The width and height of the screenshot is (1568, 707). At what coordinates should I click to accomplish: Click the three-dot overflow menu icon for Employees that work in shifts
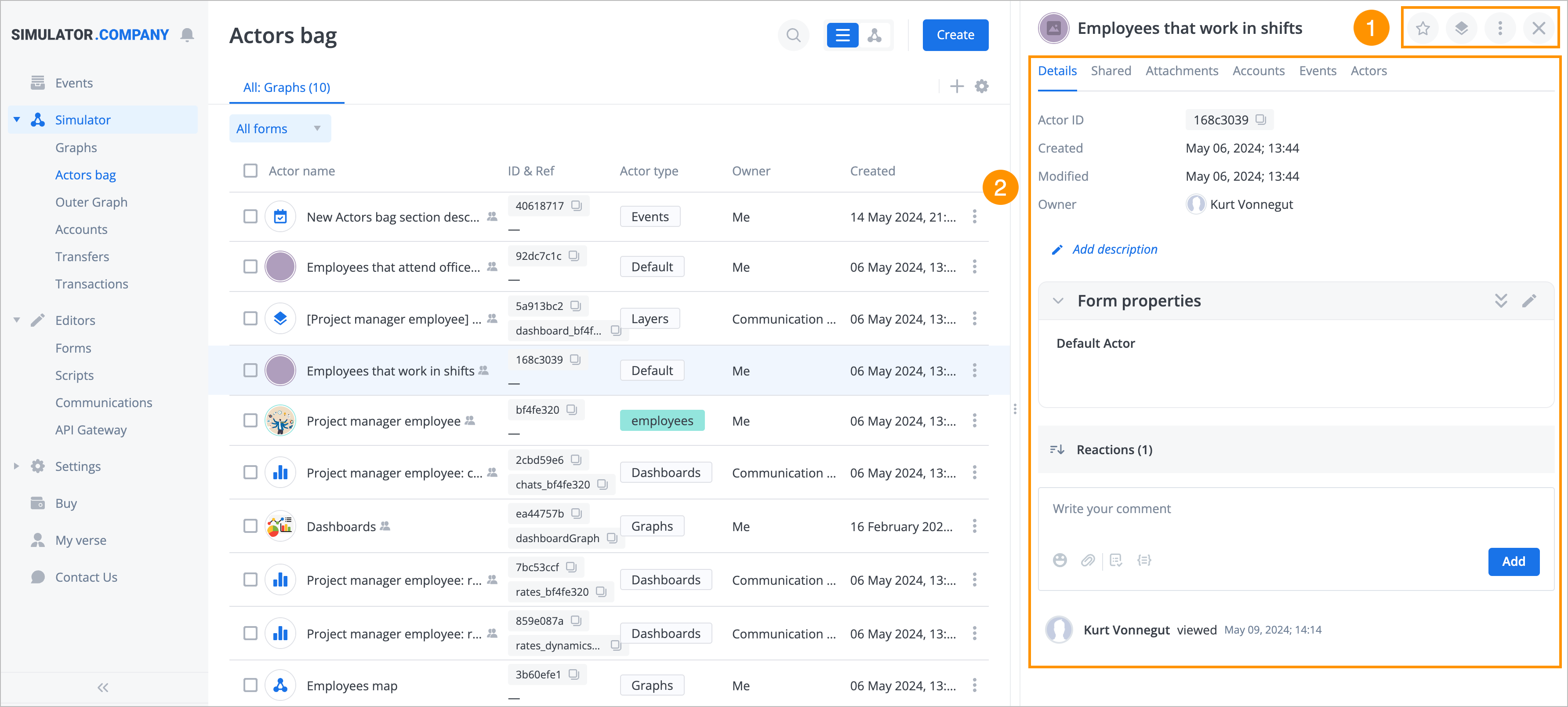pyautogui.click(x=975, y=370)
